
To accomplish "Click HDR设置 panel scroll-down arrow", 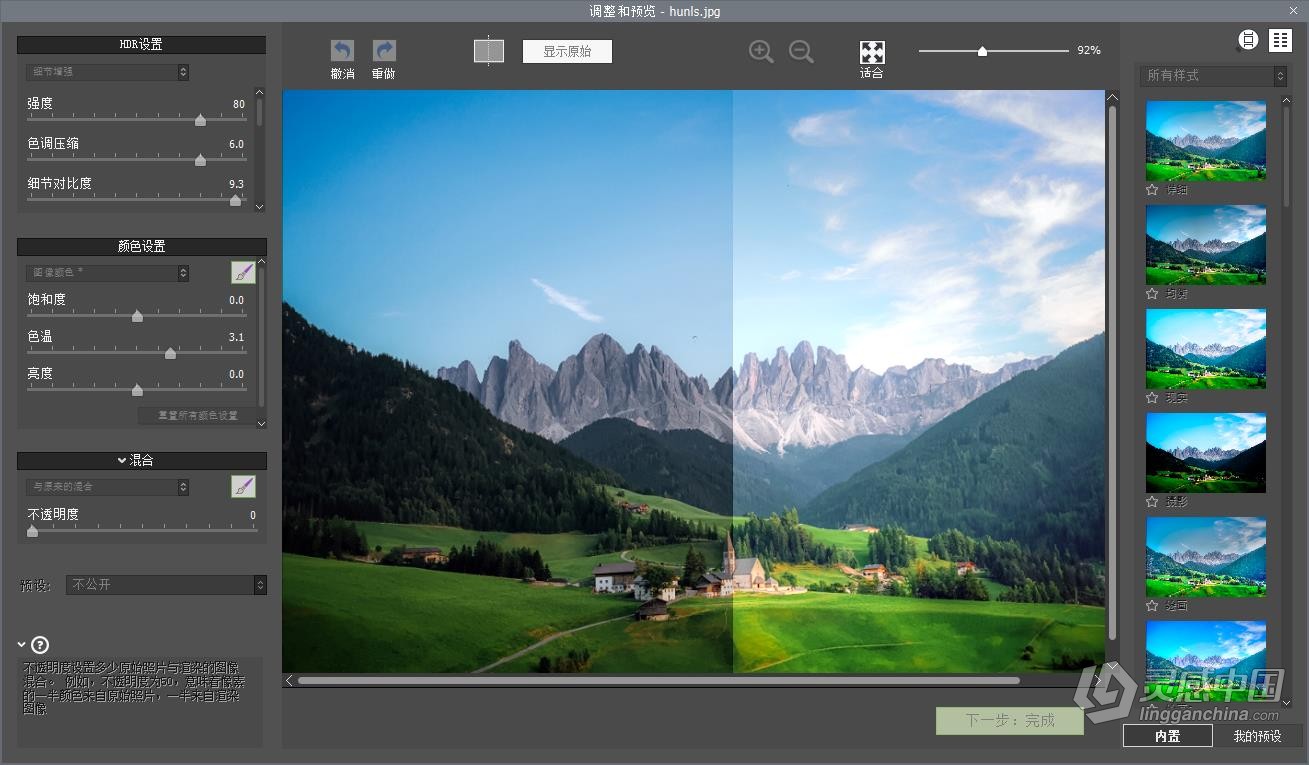I will pyautogui.click(x=260, y=206).
